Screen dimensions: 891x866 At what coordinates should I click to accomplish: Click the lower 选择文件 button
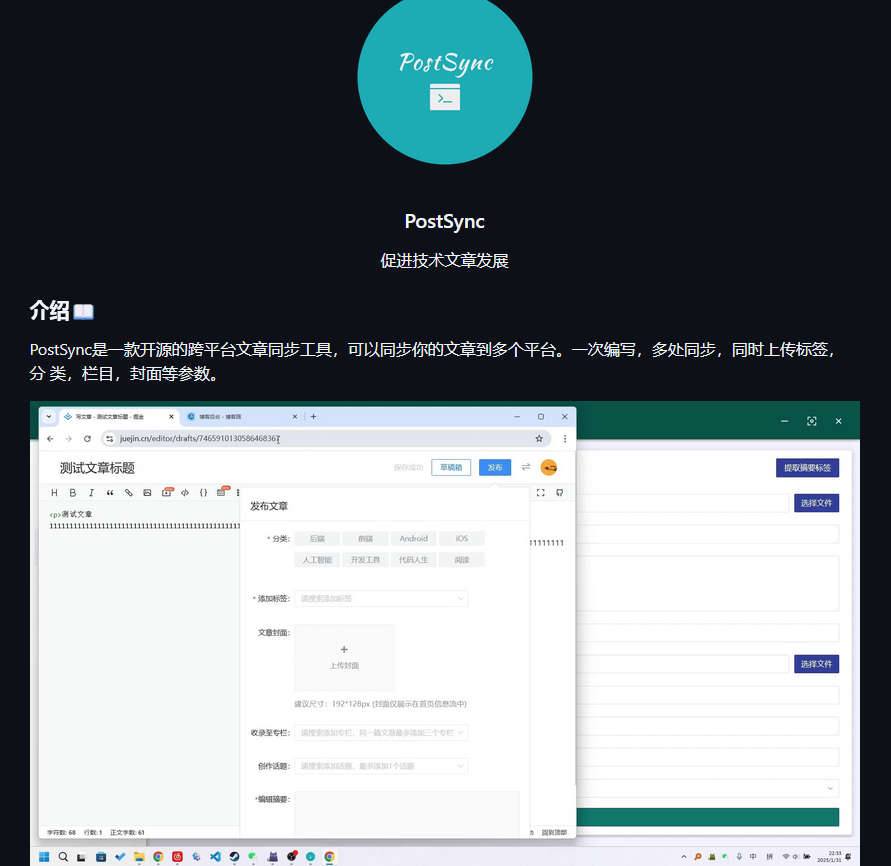click(x=817, y=664)
